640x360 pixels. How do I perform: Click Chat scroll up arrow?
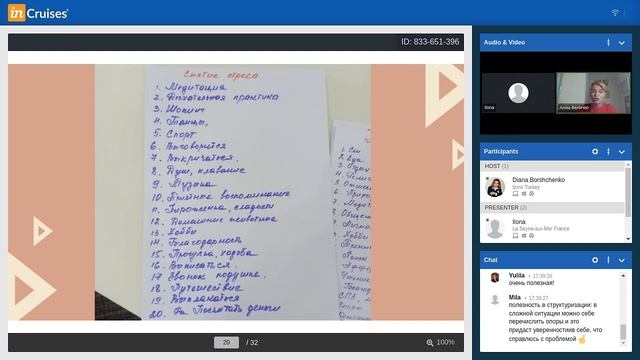click(623, 276)
